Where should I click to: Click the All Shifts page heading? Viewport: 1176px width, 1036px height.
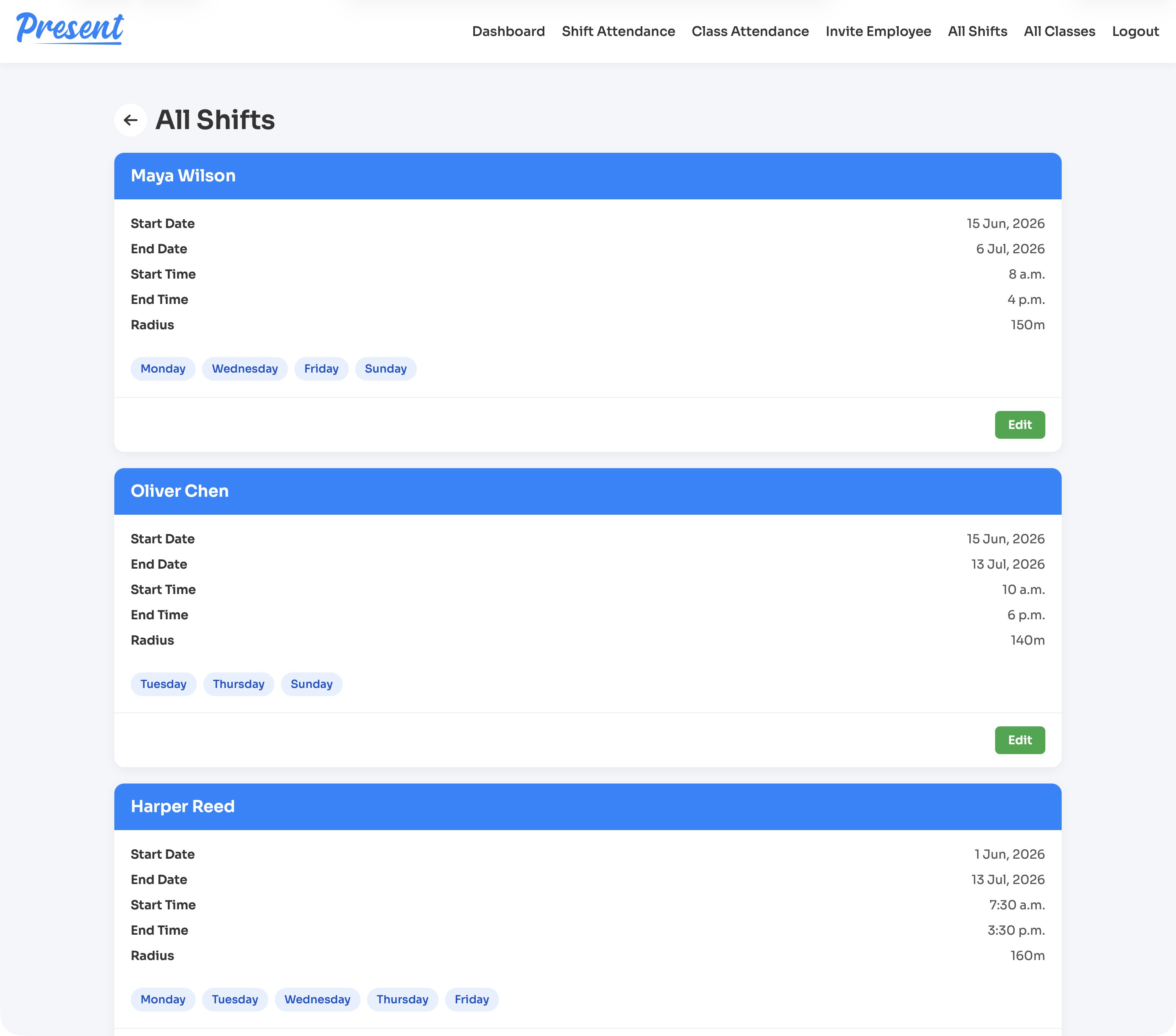pos(215,120)
